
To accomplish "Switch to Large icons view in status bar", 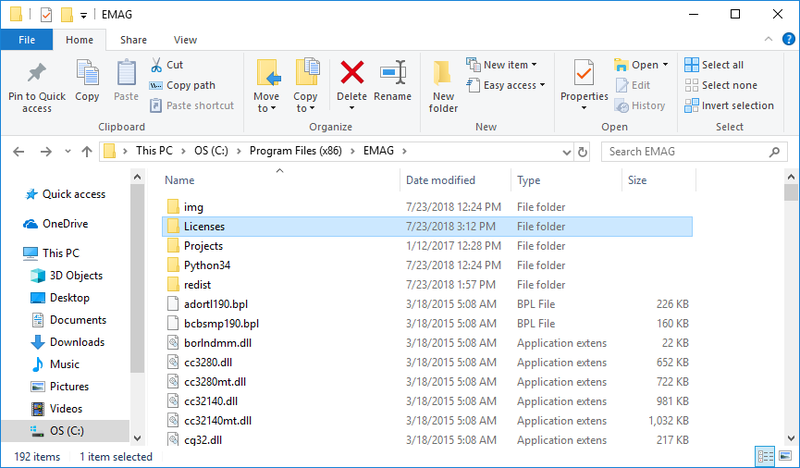I will click(x=786, y=456).
